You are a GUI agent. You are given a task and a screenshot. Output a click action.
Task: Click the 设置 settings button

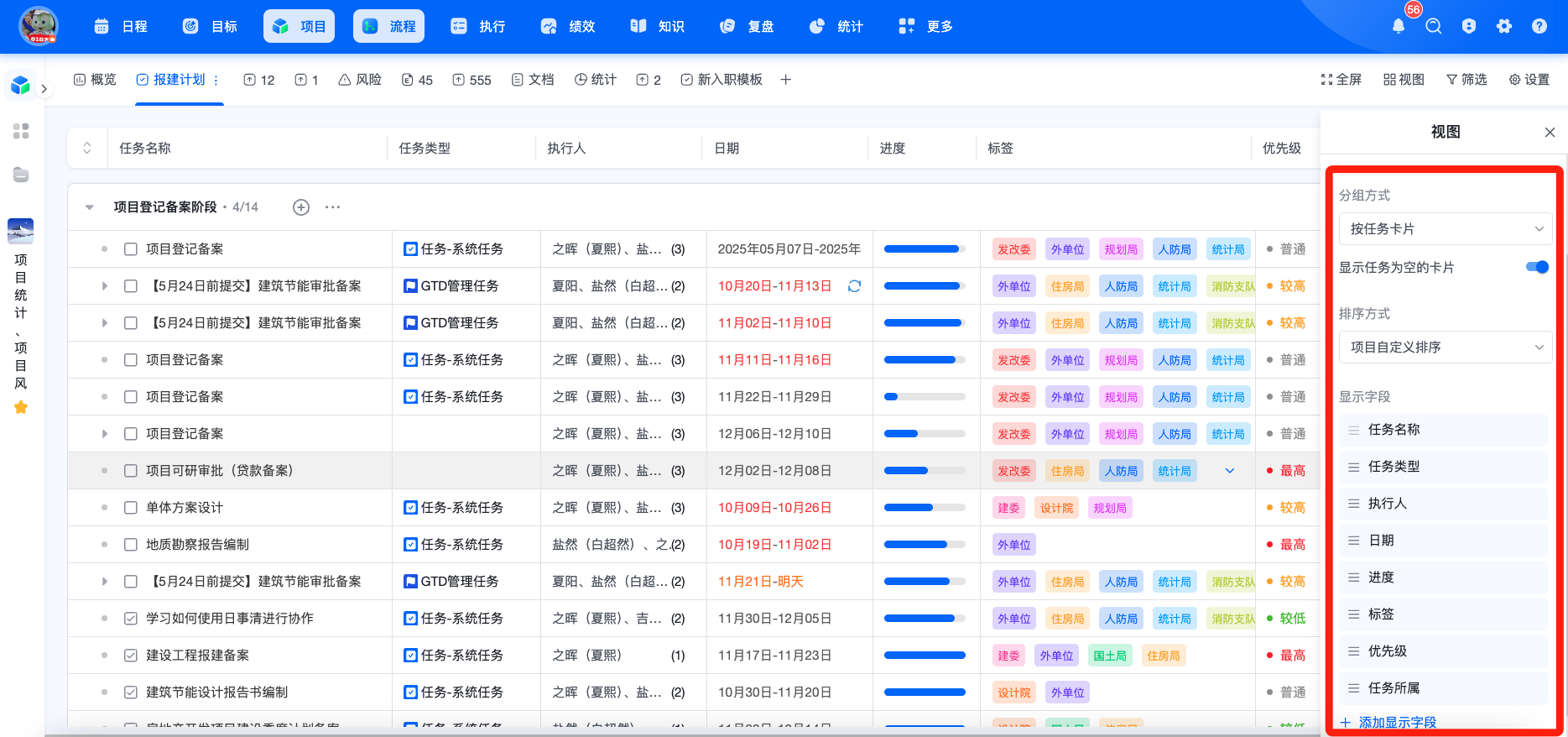click(x=1529, y=80)
